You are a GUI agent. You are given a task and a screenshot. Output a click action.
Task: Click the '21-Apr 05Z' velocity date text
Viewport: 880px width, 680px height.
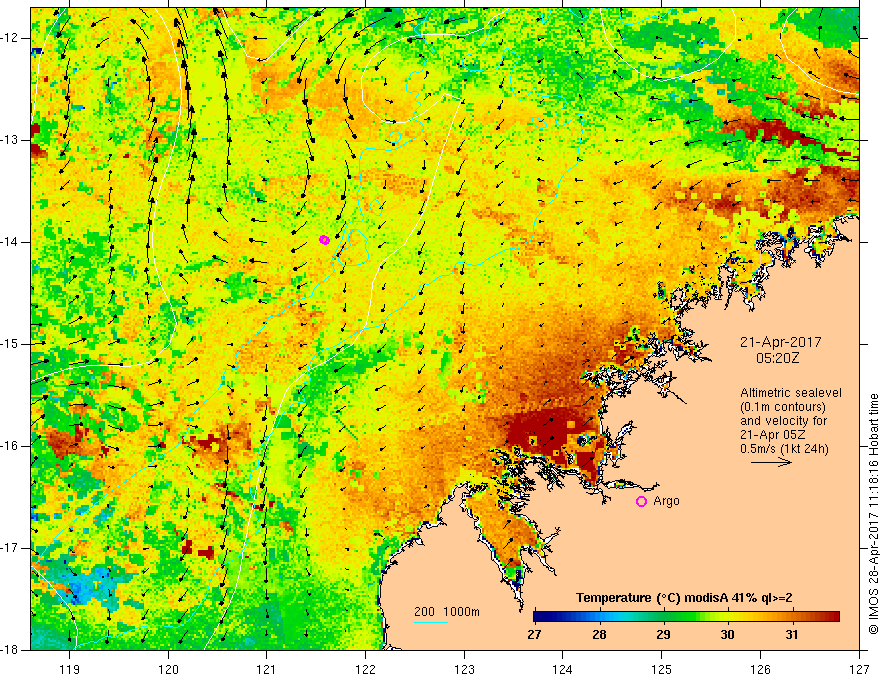pyautogui.click(x=773, y=435)
